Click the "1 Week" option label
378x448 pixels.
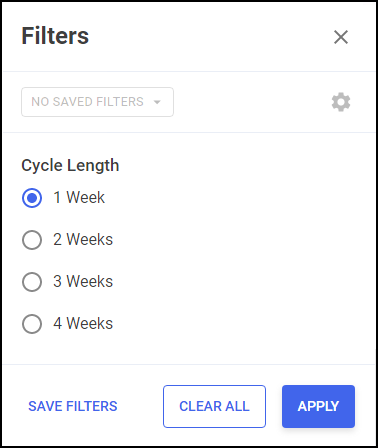coord(79,197)
